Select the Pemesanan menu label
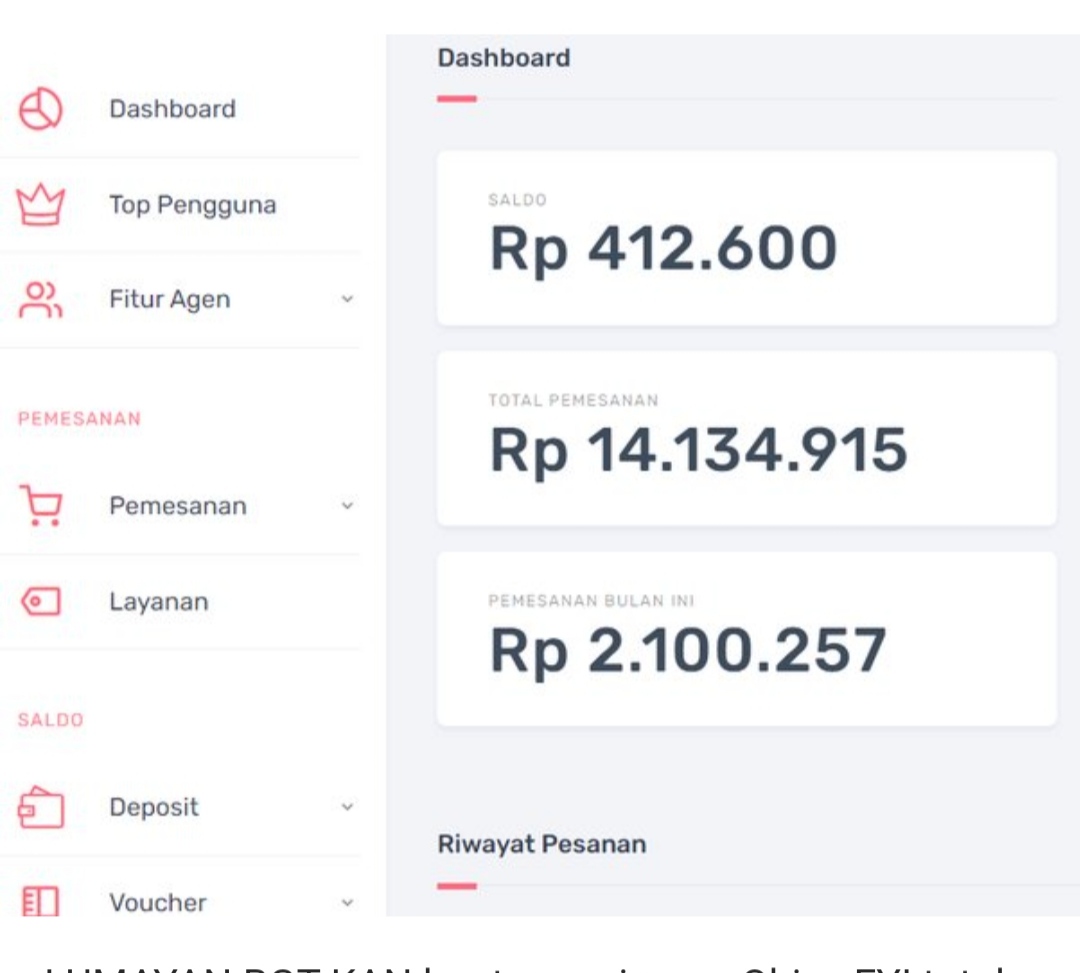The width and height of the screenshot is (1080, 973). pos(177,506)
